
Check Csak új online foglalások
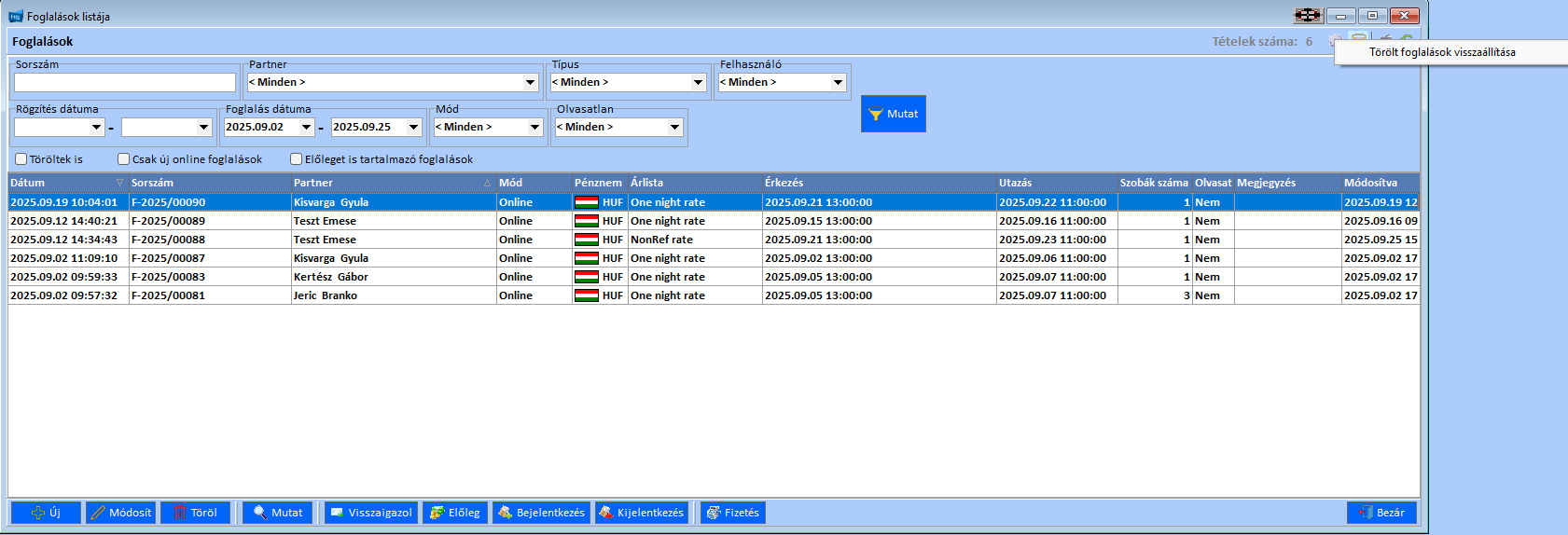click(123, 159)
